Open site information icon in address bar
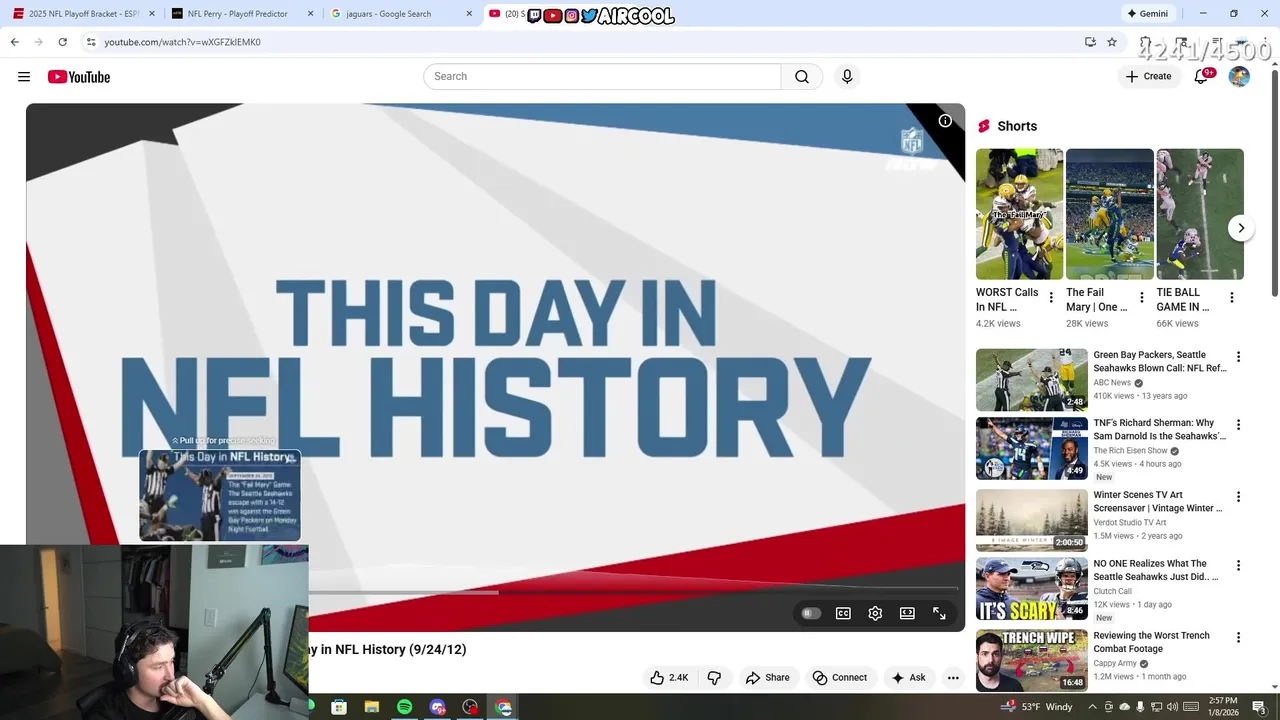Screen dimensions: 1280x720 coord(90,42)
